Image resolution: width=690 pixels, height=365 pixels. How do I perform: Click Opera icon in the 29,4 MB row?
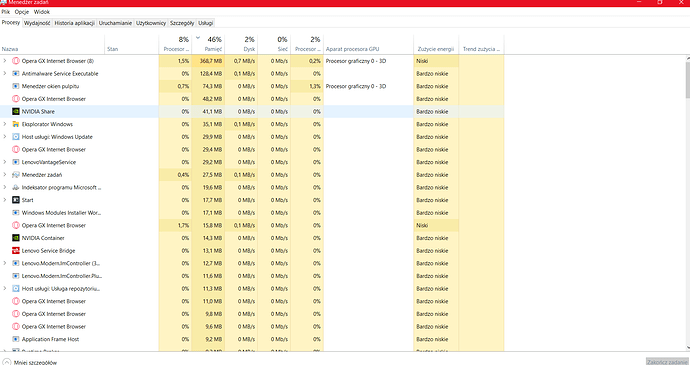16,149
